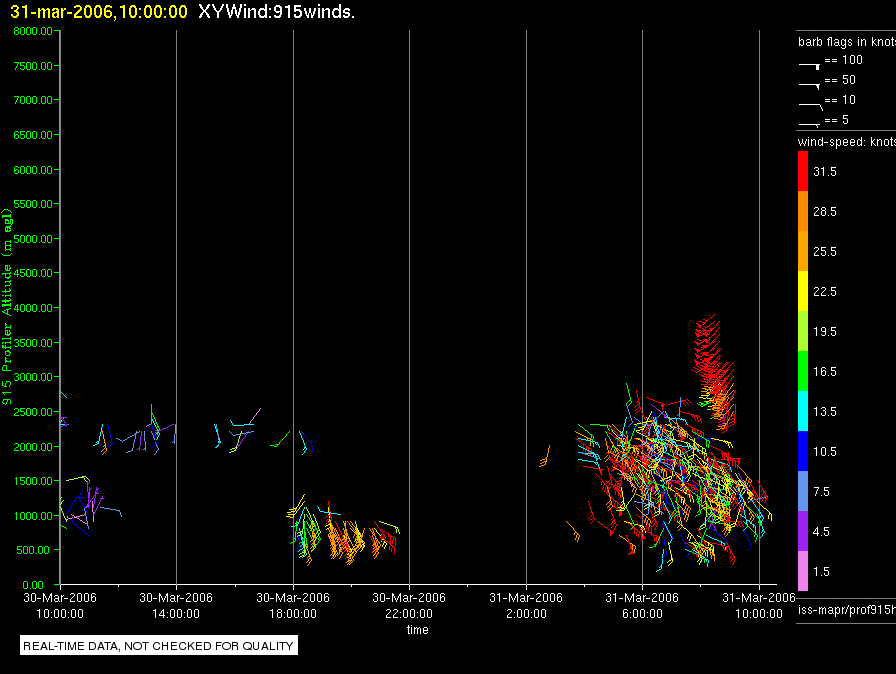Click the purple 4.5 knots swatch

click(x=803, y=531)
